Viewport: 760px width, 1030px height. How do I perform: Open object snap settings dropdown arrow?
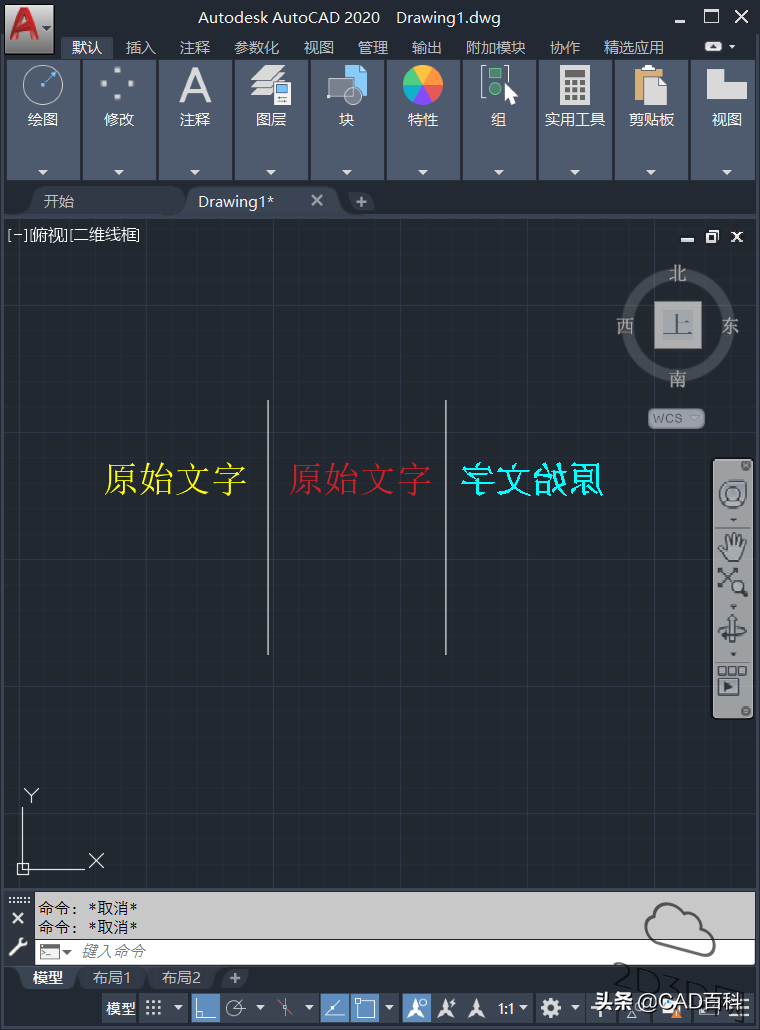coord(390,1007)
